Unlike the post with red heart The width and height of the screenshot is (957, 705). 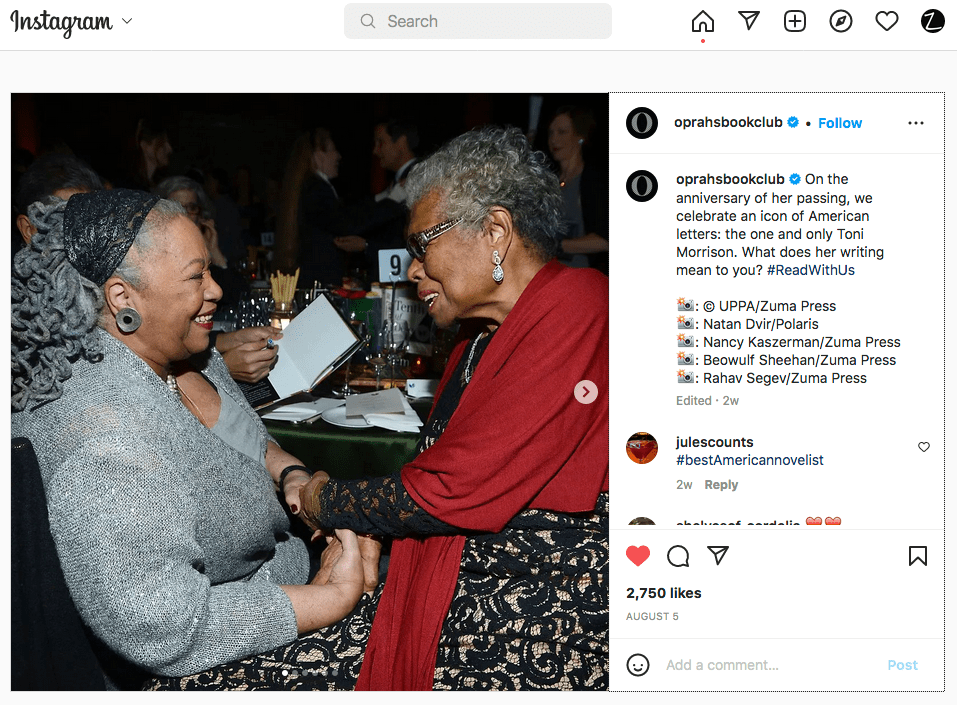[x=638, y=555]
